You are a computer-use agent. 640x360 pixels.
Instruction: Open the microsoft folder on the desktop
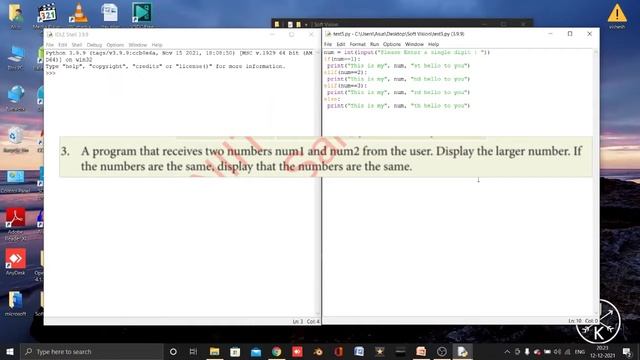tap(16, 304)
